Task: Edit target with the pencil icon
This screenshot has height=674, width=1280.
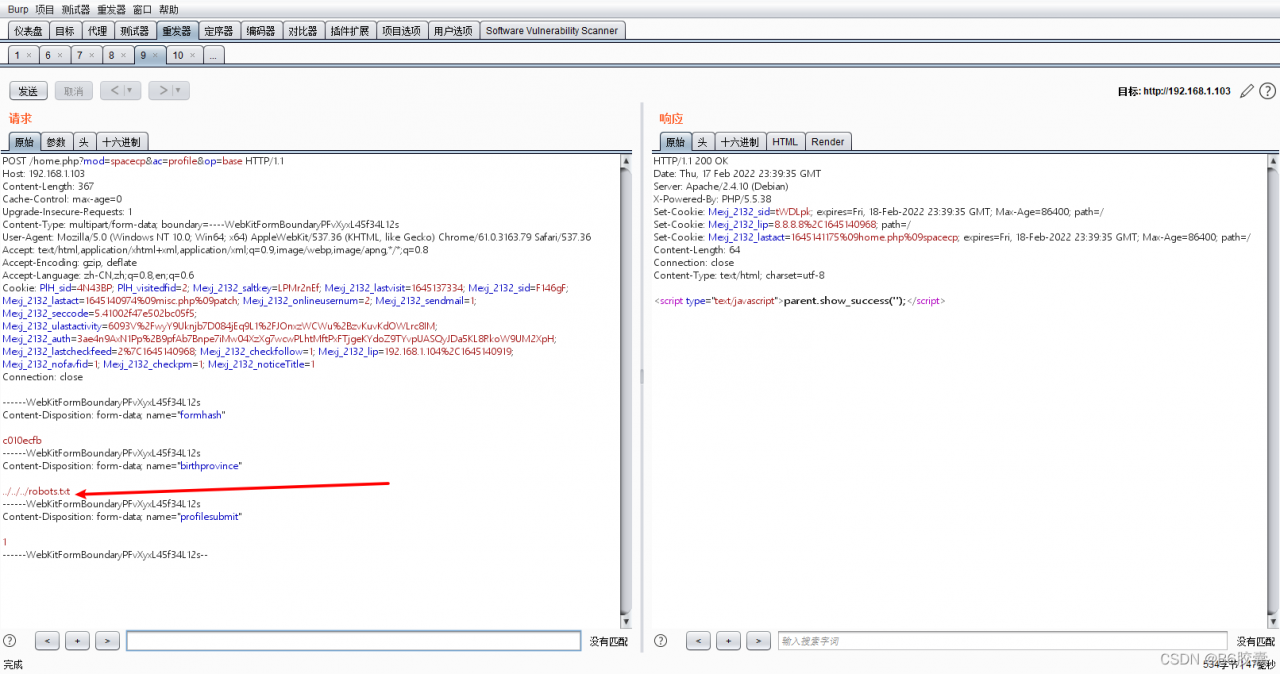Action: pyautogui.click(x=1246, y=91)
